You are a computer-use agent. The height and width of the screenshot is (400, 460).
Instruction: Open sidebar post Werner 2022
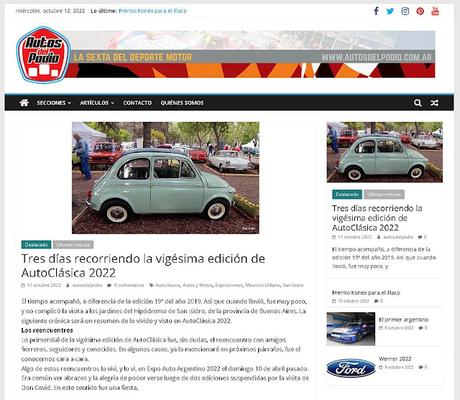click(395, 359)
